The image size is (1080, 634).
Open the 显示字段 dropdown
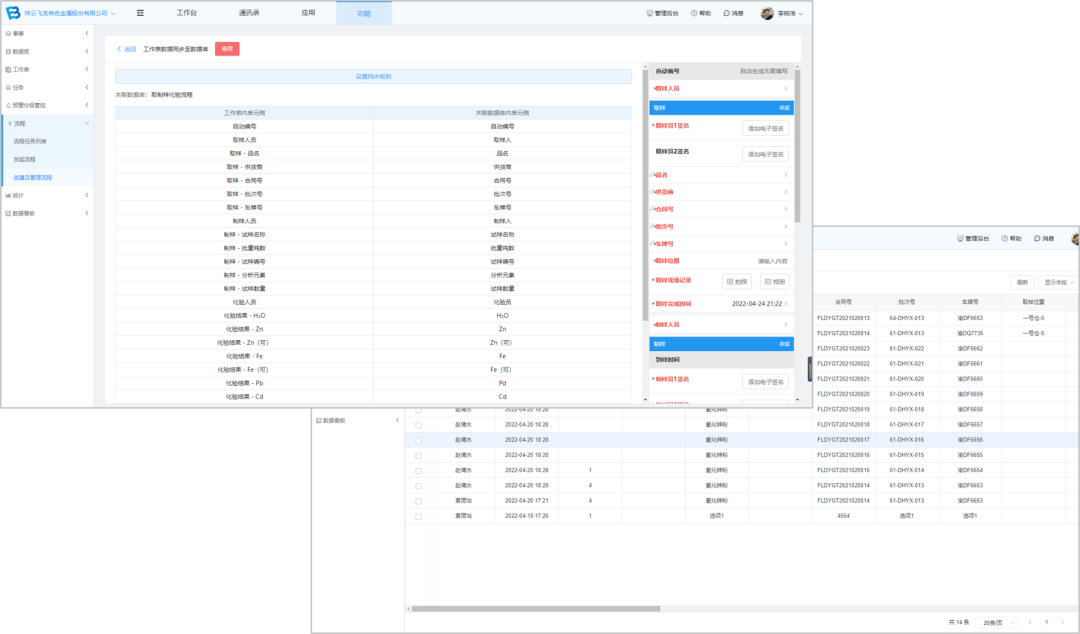tap(1058, 282)
